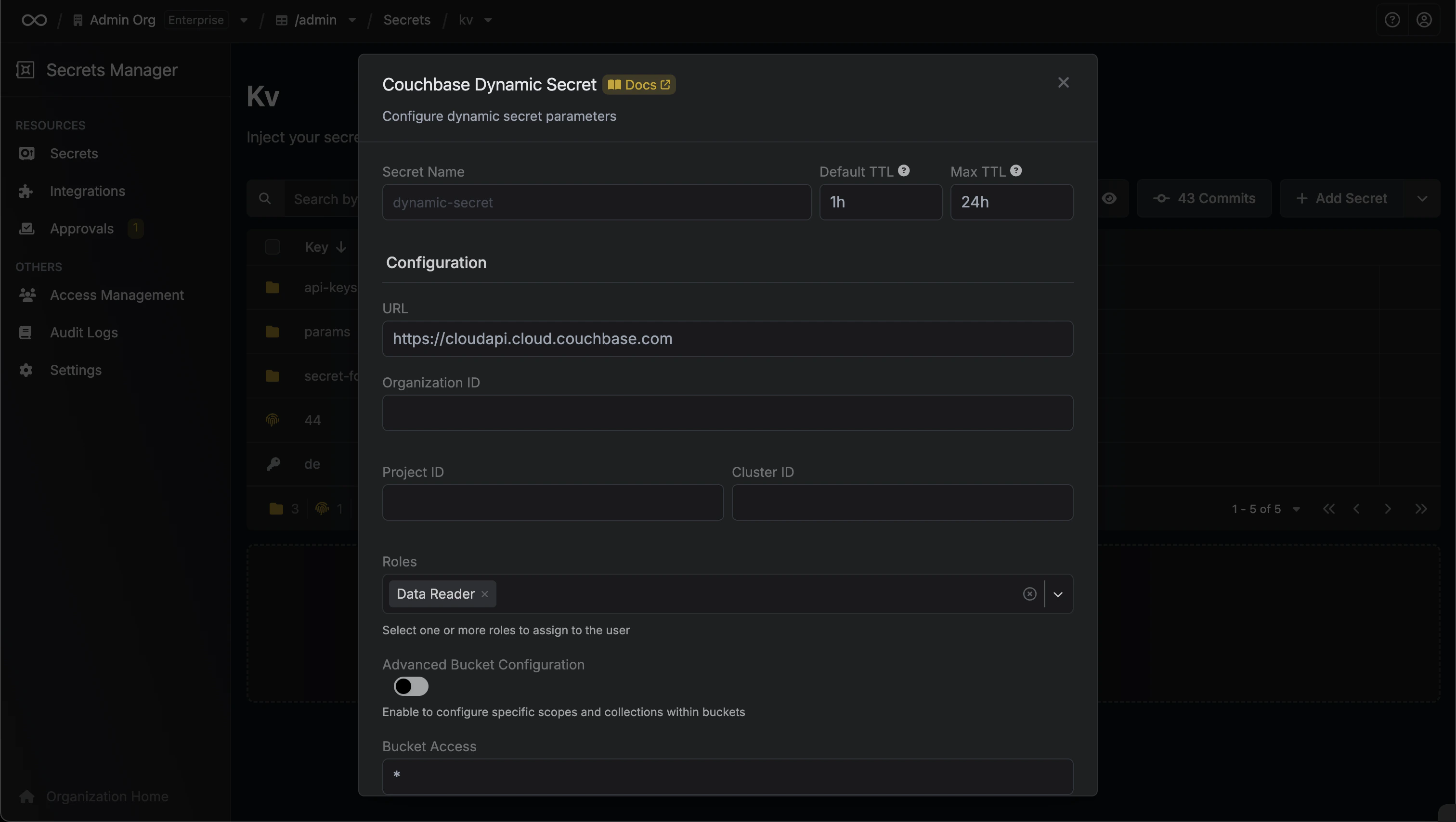Open the Docs link
The height and width of the screenshot is (822, 1456).
pos(639,85)
